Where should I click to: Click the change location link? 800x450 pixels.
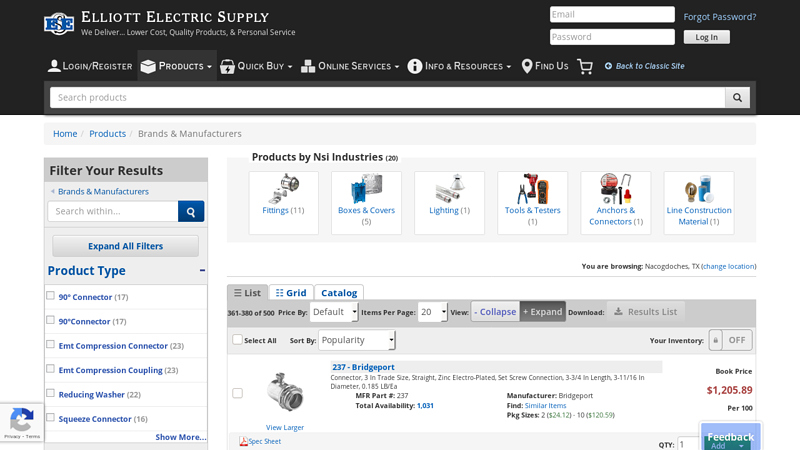click(729, 266)
